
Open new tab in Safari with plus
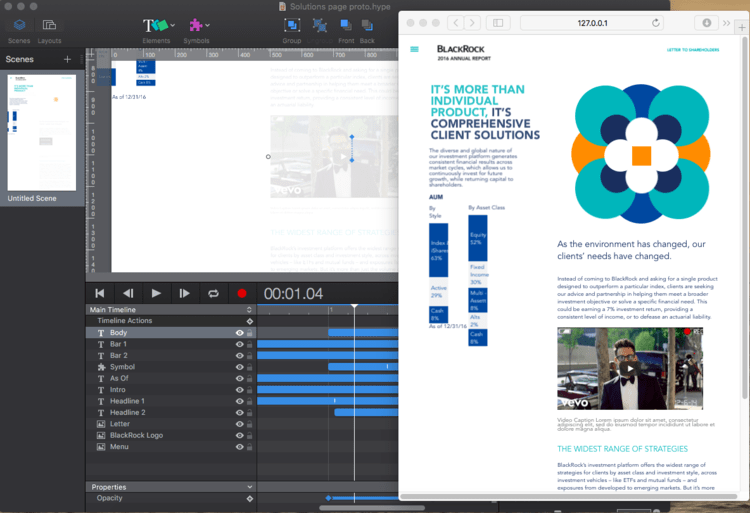pyautogui.click(x=742, y=27)
